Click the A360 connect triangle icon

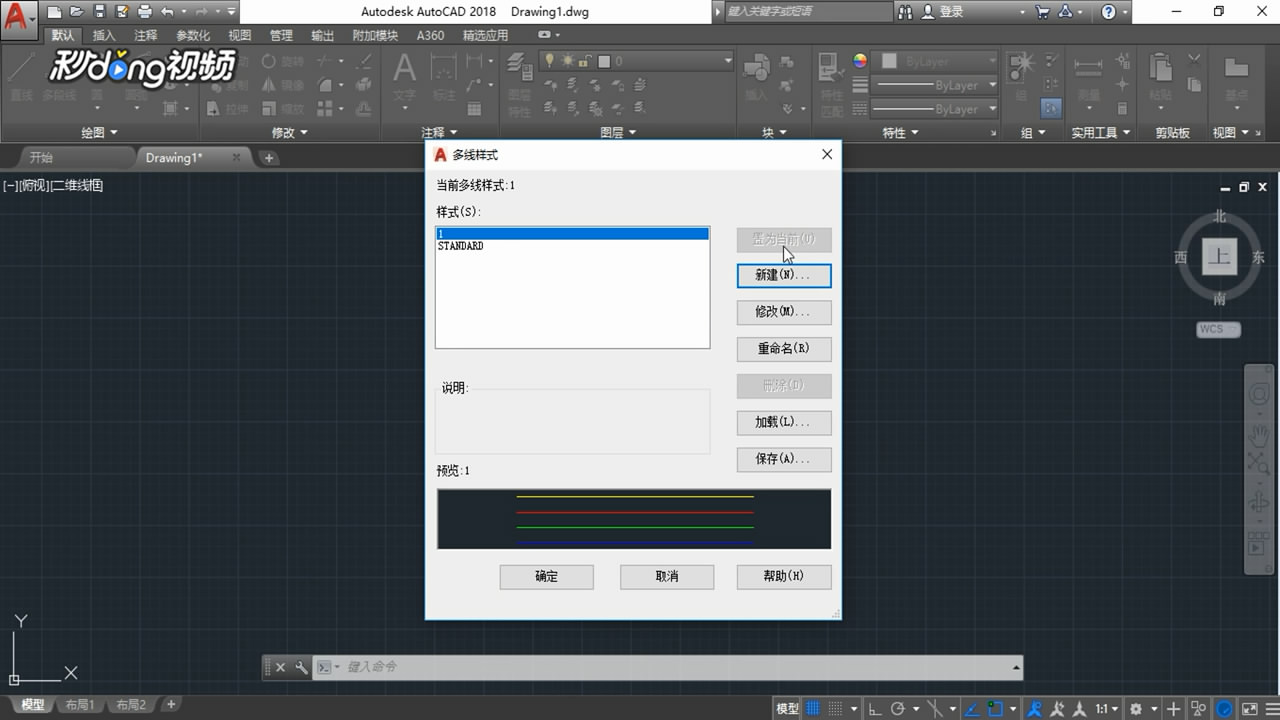[1065, 12]
